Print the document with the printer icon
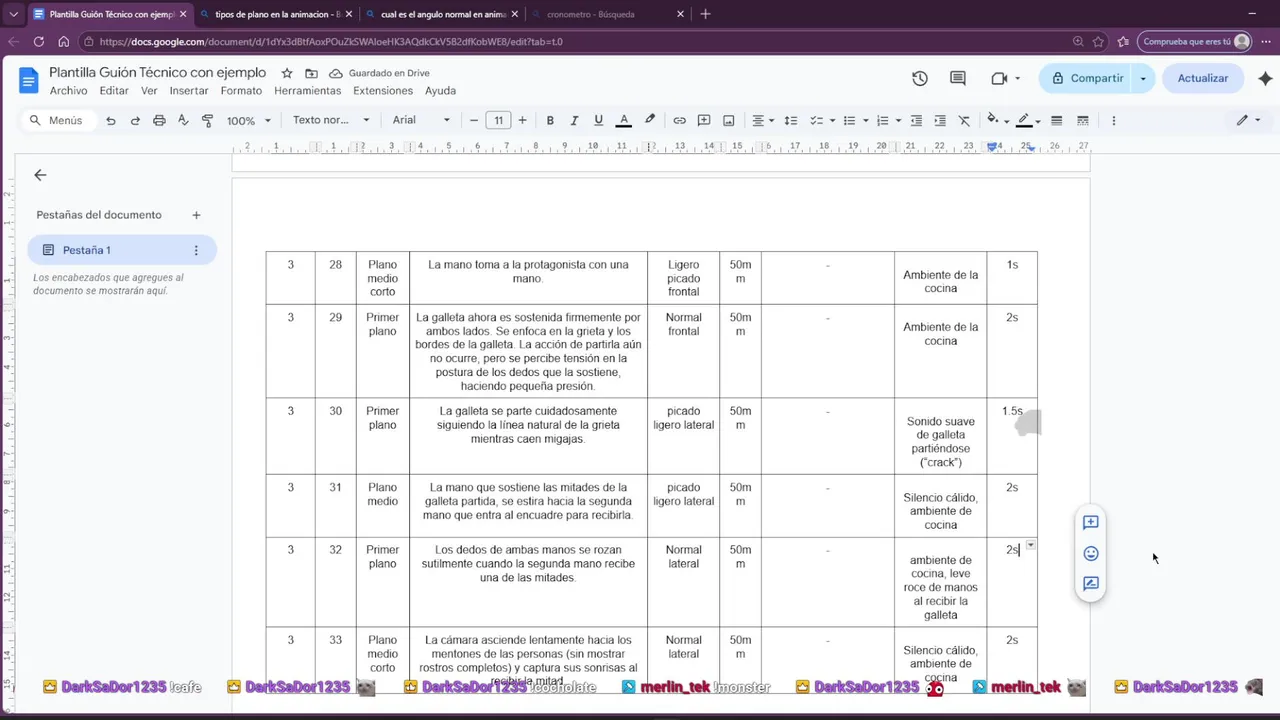The height and width of the screenshot is (720, 1280). tap(159, 120)
